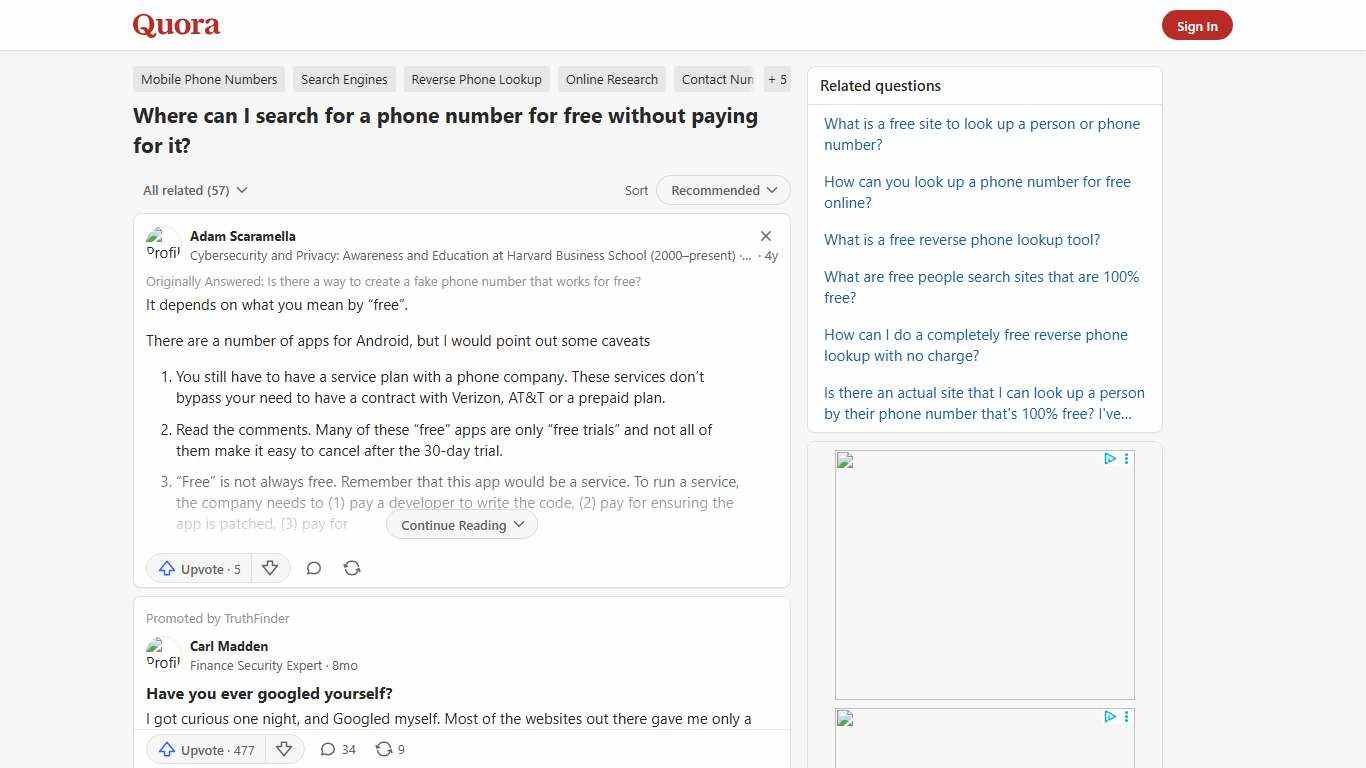This screenshot has width=1366, height=768.
Task: Expand Continue Reading on Adam's answer
Action: click(461, 524)
